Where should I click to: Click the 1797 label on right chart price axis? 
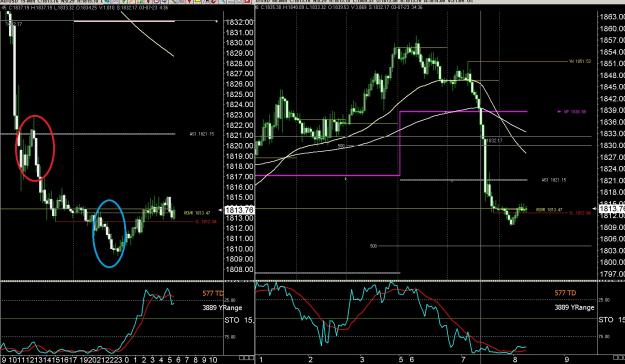click(x=612, y=274)
